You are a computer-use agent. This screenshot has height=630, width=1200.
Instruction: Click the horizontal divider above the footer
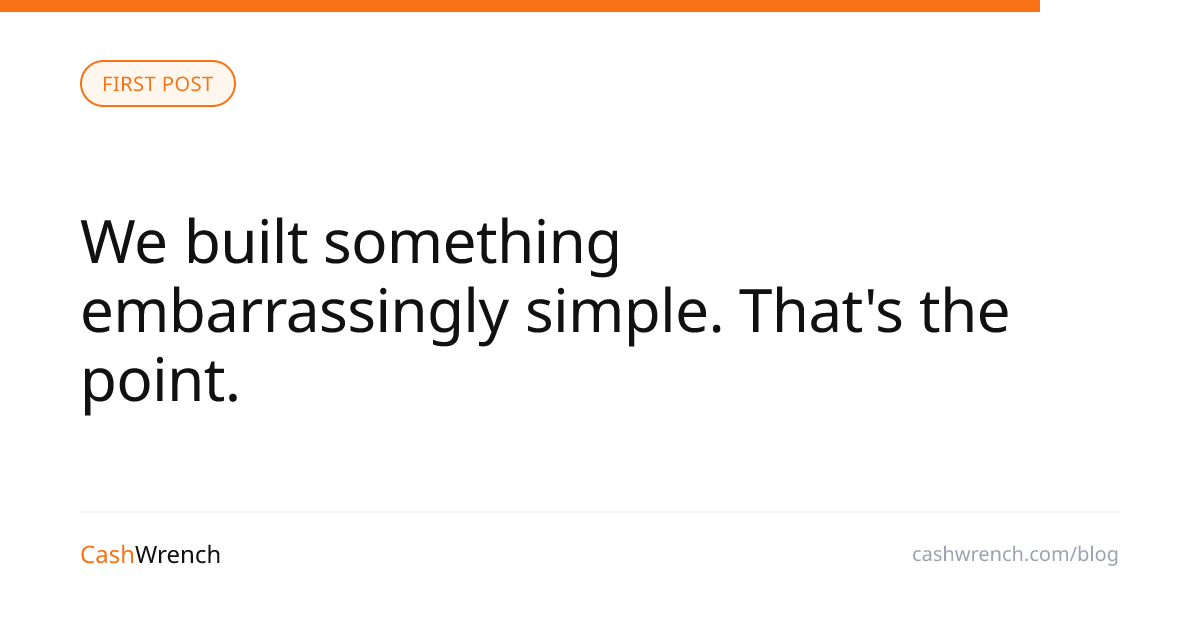point(600,512)
